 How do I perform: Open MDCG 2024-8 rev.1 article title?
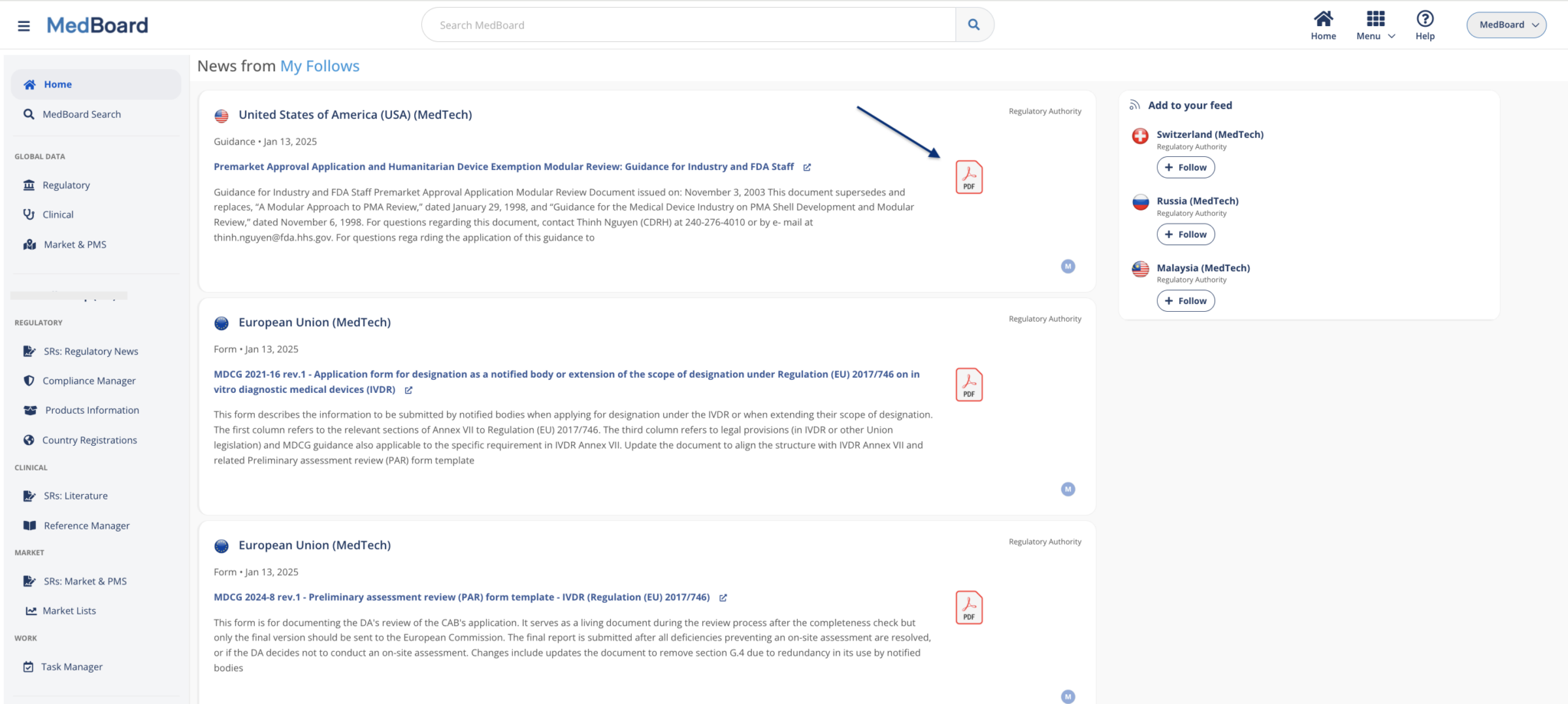point(461,598)
